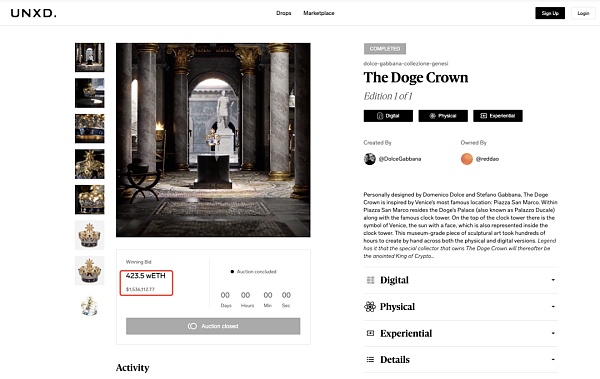Select the black Digital tag button
The width and height of the screenshot is (600, 379).
tap(388, 116)
